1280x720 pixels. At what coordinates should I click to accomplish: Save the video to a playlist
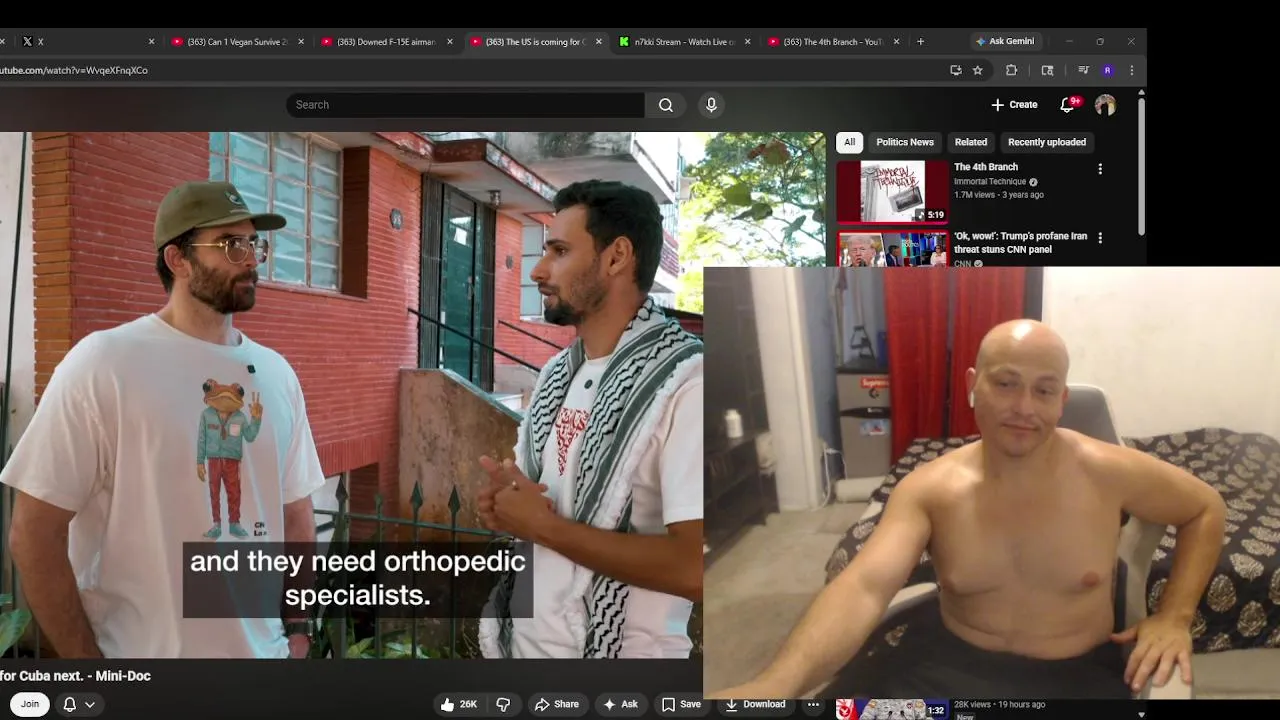[681, 704]
